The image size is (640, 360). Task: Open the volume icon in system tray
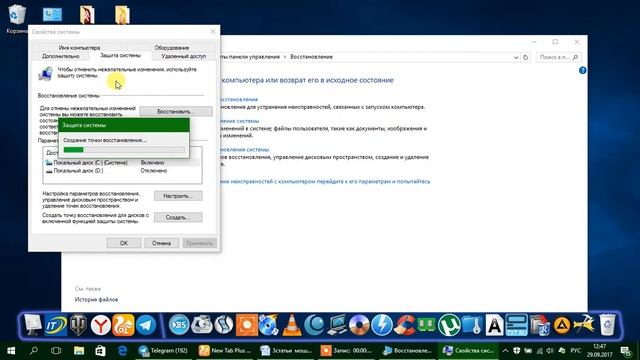point(549,351)
